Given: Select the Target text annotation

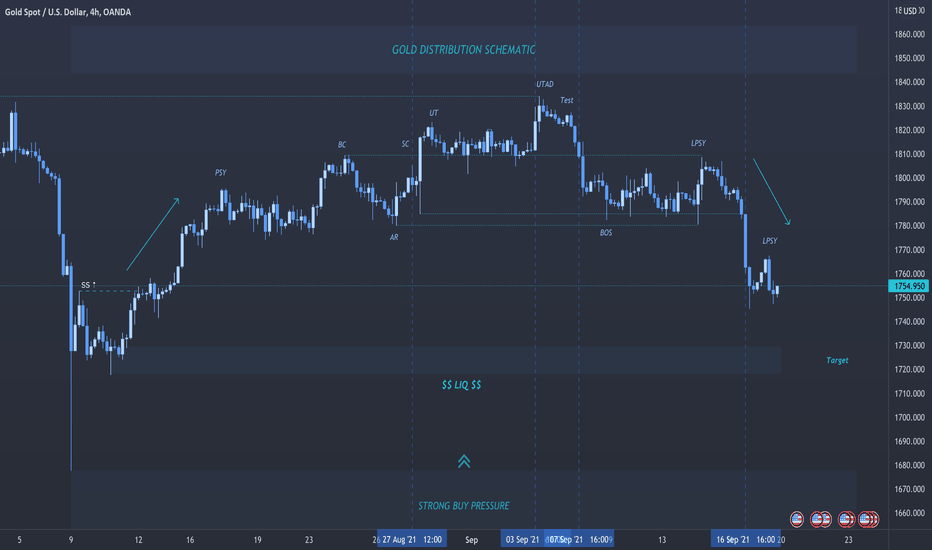Looking at the screenshot, I should (837, 360).
